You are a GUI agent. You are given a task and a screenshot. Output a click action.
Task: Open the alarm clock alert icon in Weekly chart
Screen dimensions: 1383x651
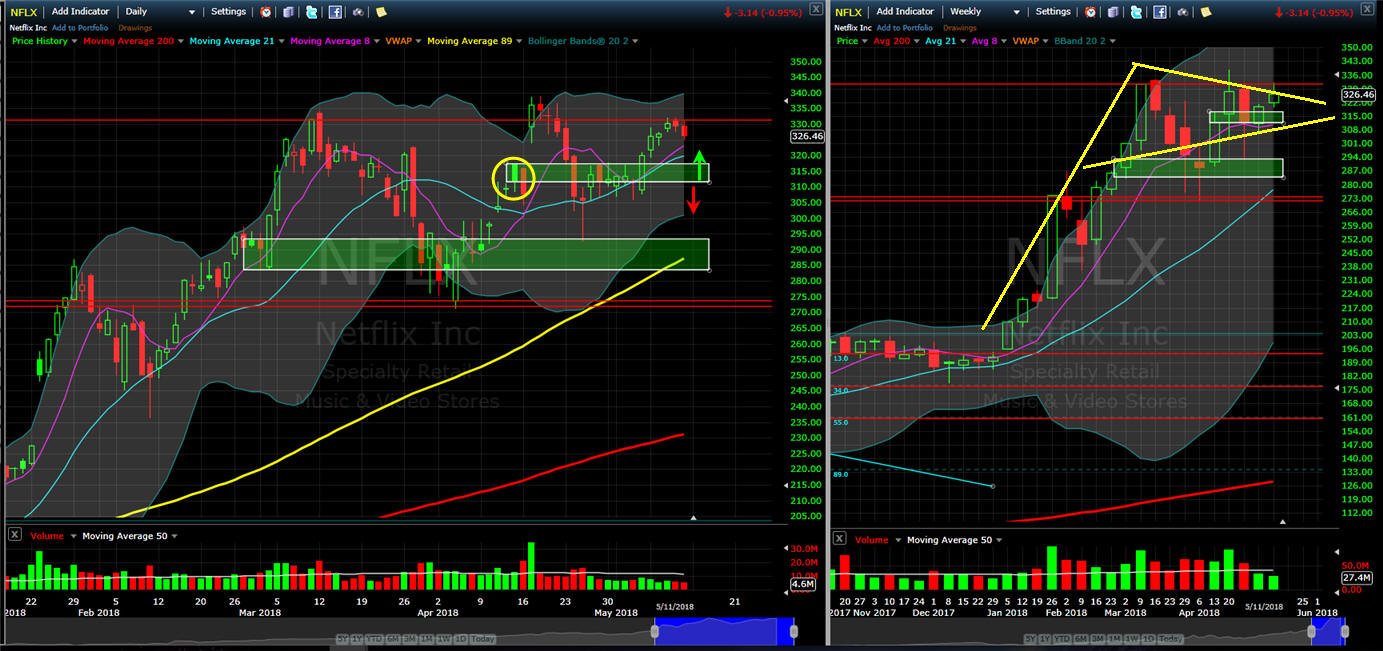[x=1091, y=12]
